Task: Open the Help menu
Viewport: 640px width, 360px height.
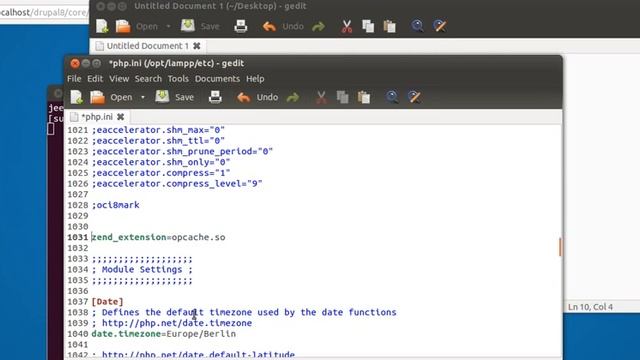Action: click(x=255, y=79)
